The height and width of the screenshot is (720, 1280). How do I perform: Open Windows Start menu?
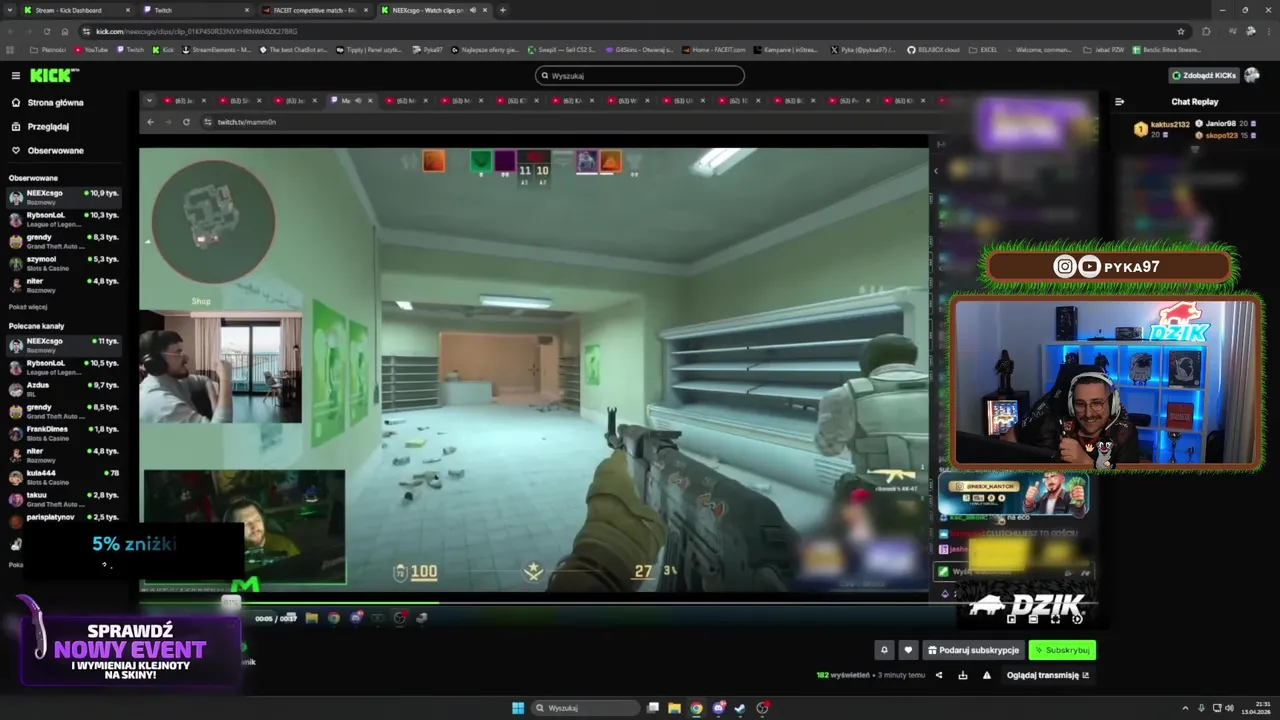coord(518,708)
